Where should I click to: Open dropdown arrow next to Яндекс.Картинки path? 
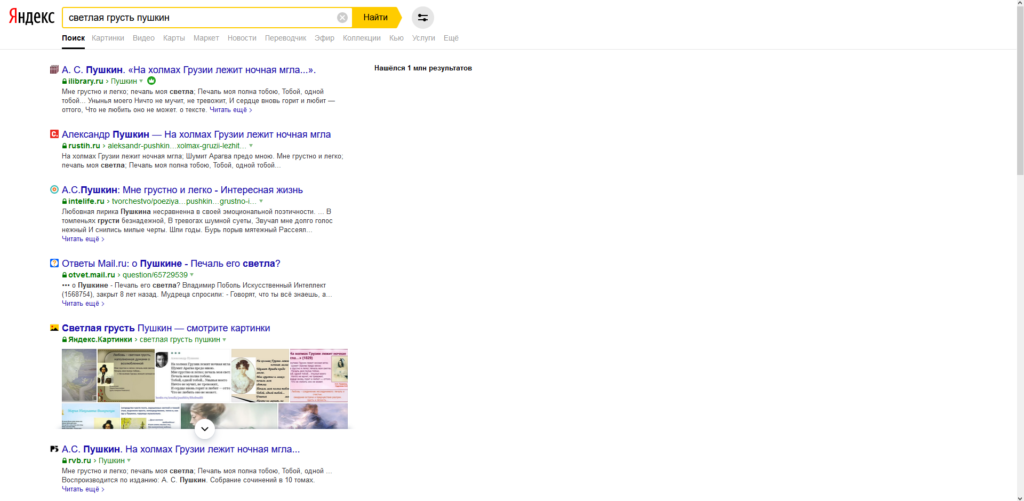pos(224,340)
